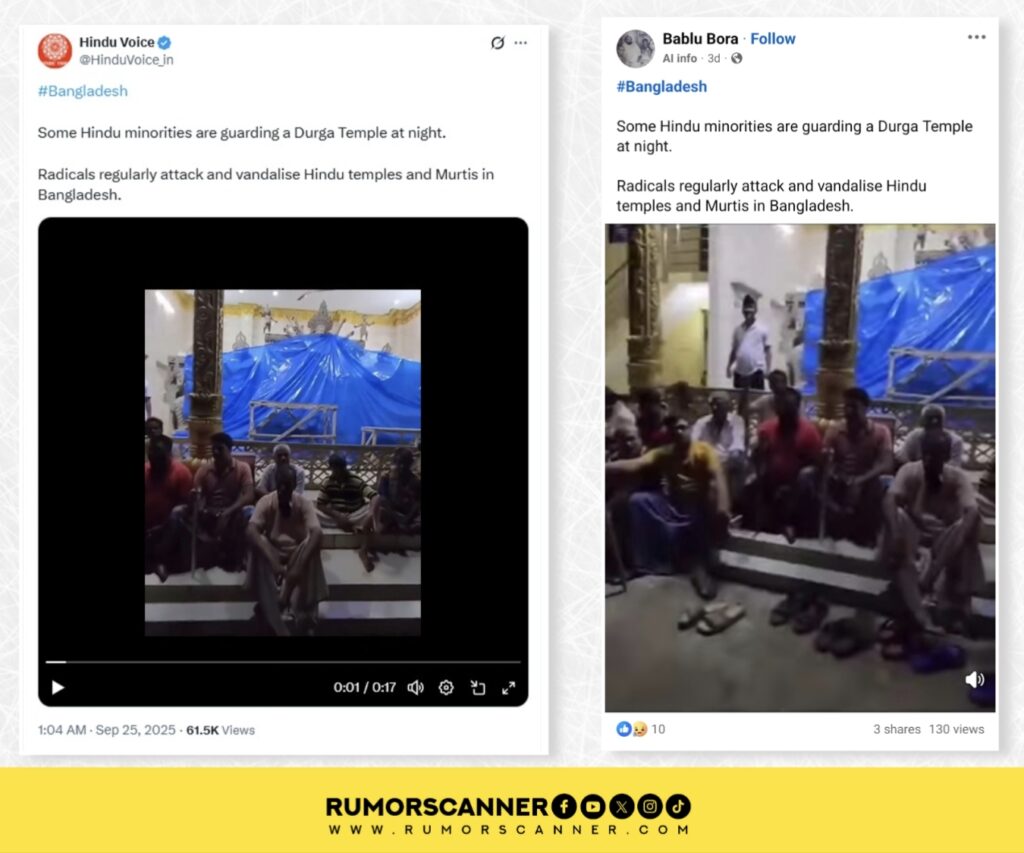
Task: Open the @HinduVoice_in handle
Action: 126,60
